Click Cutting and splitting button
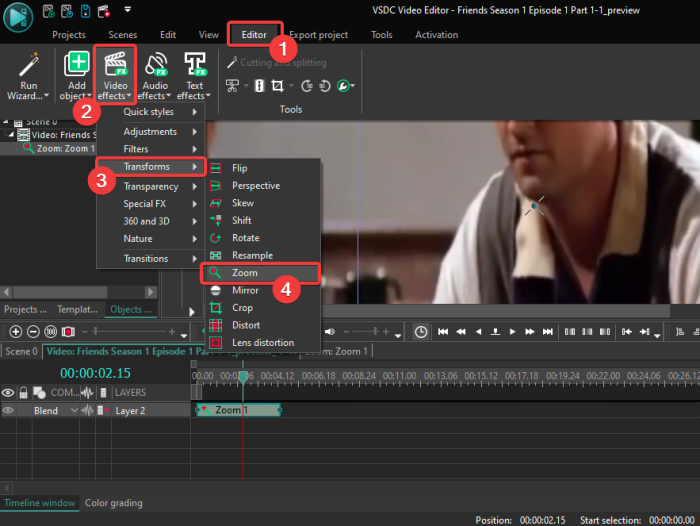This screenshot has height=526, width=700. 277,63
